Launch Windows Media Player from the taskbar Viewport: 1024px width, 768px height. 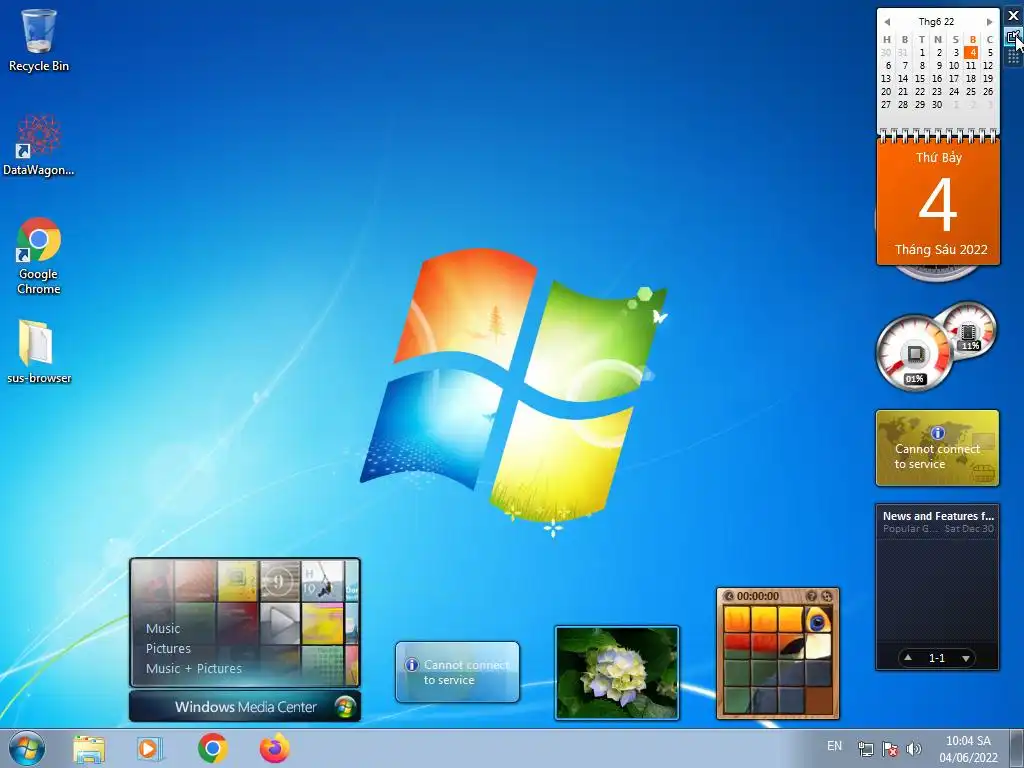[x=150, y=749]
